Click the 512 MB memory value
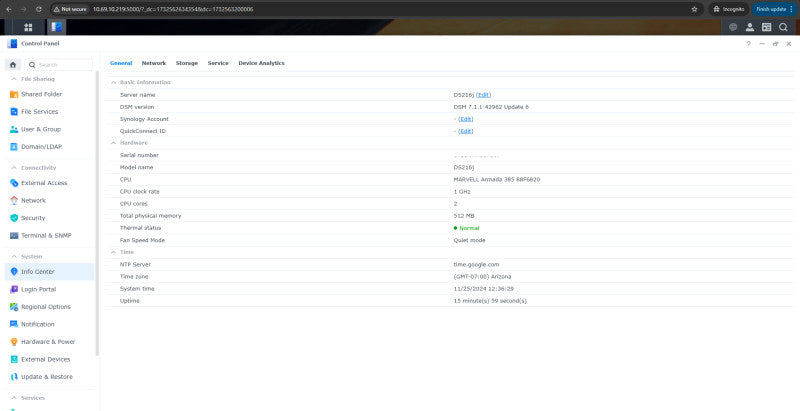This screenshot has width=800, height=411. [464, 216]
